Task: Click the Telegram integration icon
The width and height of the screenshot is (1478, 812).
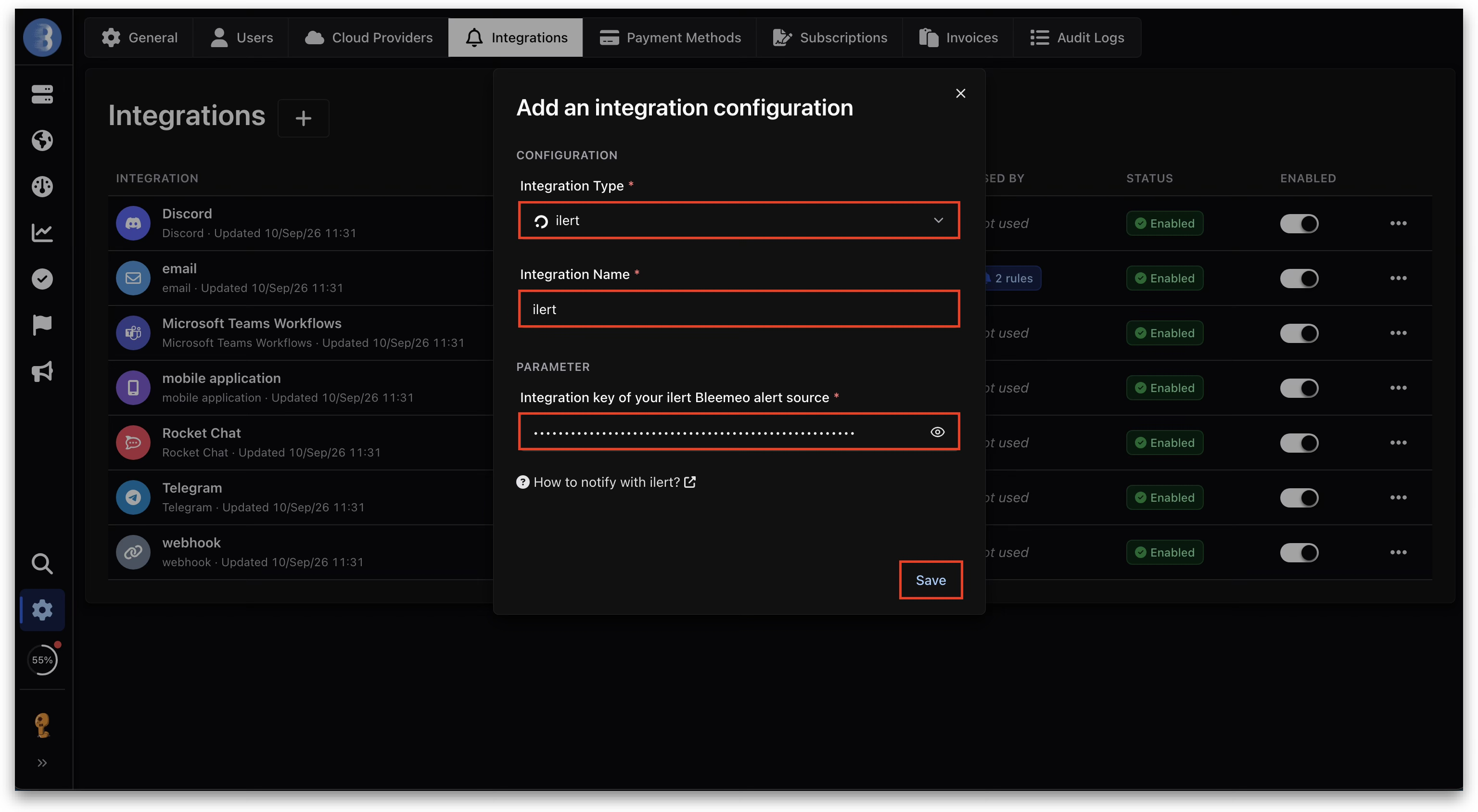Action: point(133,497)
